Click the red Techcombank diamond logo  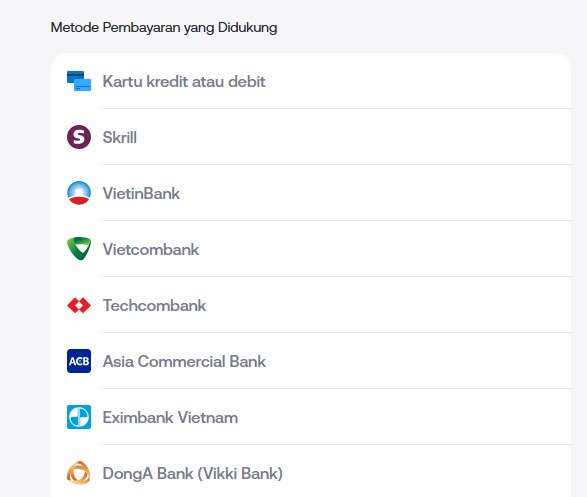tap(79, 305)
